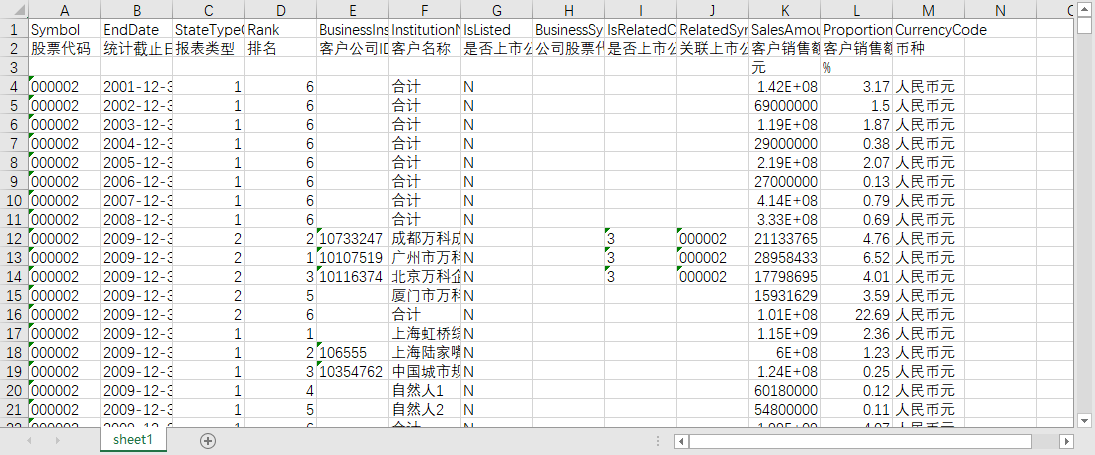This screenshot has height=455, width=1095.
Task: Select column A header
Action: (65, 10)
